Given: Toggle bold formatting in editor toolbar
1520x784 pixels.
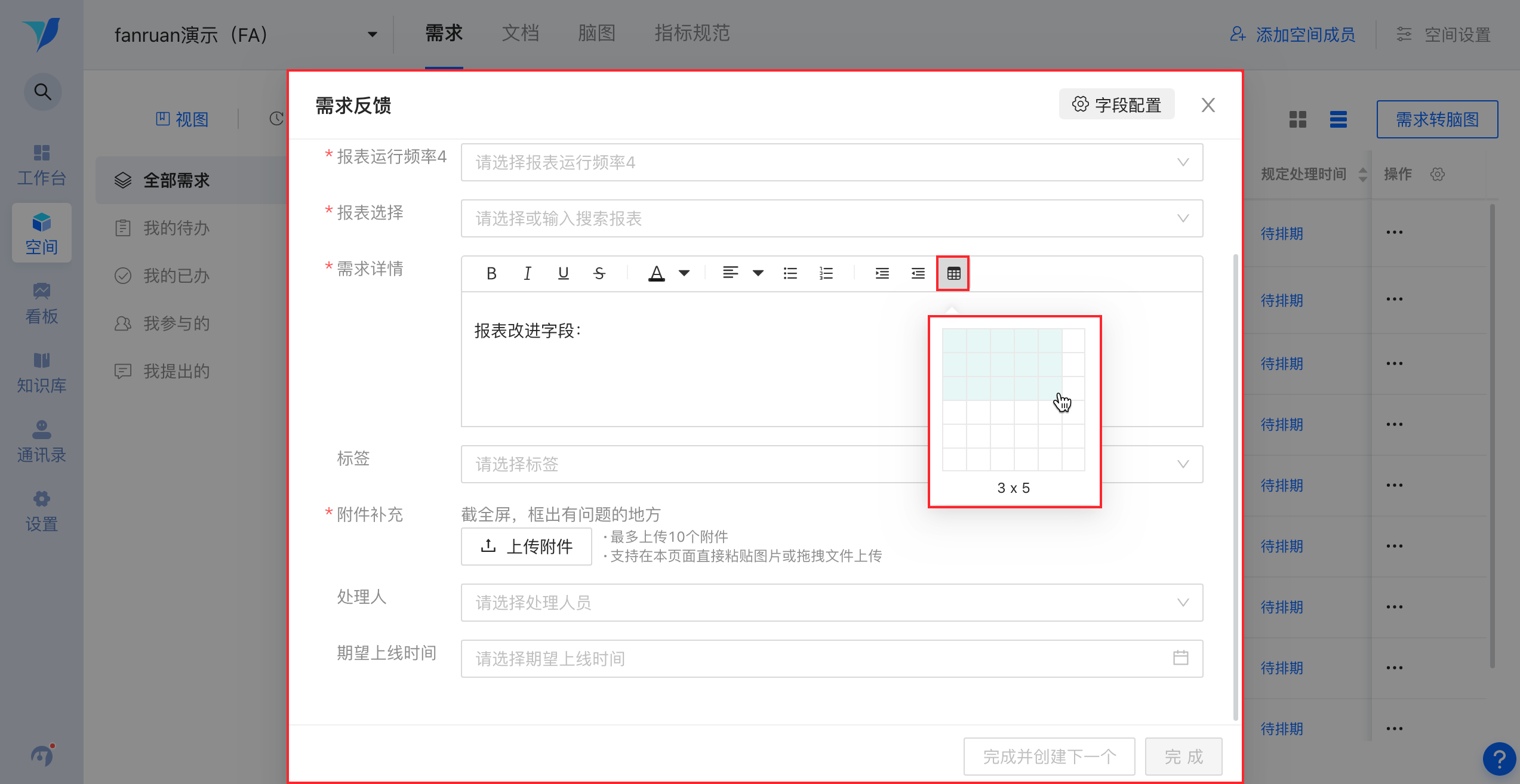Looking at the screenshot, I should tap(491, 273).
